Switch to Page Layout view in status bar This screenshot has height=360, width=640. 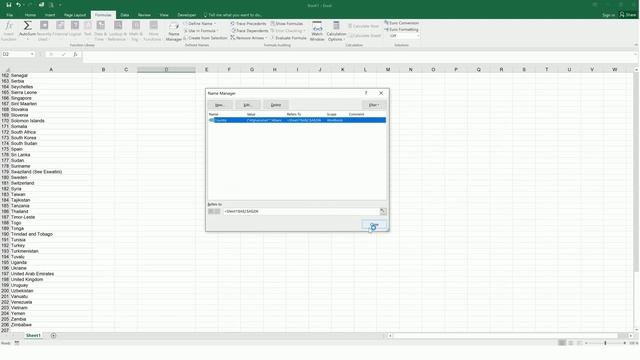click(x=571, y=343)
